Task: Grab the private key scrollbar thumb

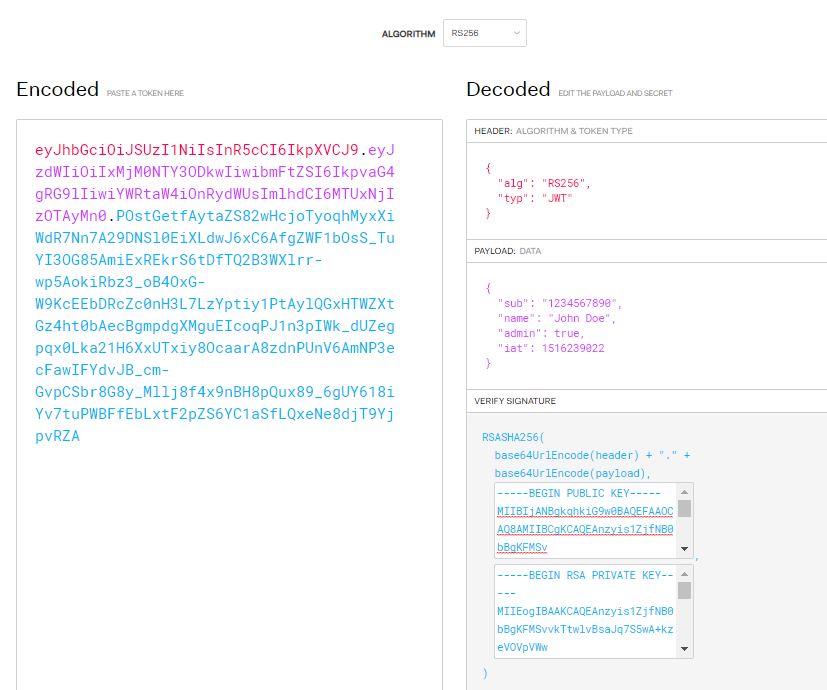Action: 685,590
